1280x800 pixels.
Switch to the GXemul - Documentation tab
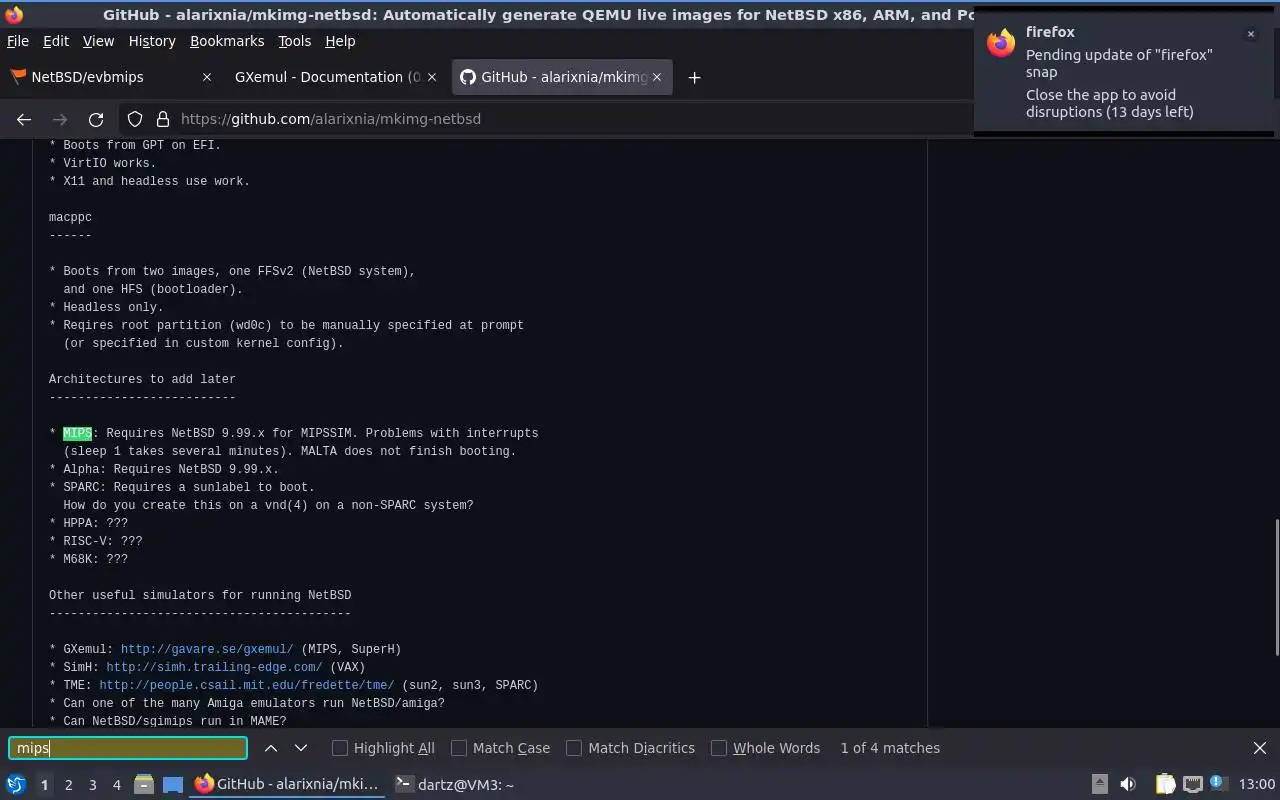[335, 77]
